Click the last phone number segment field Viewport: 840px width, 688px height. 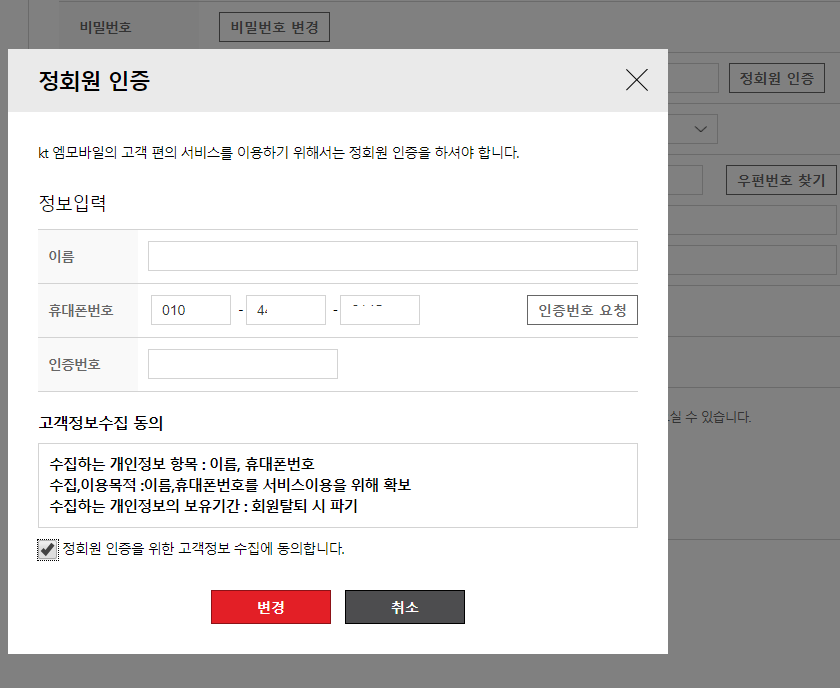coord(382,309)
